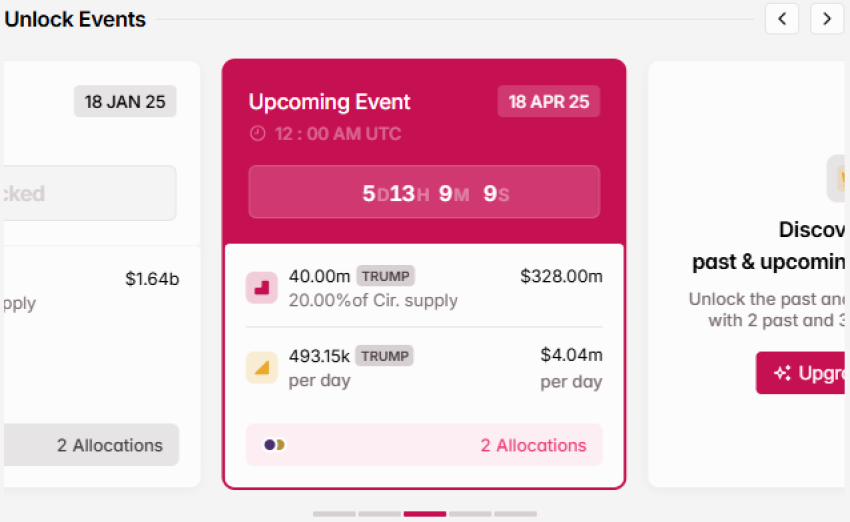Click the sparkle icon on Upgrade button
Viewport: 850px width, 522px height.
point(782,373)
